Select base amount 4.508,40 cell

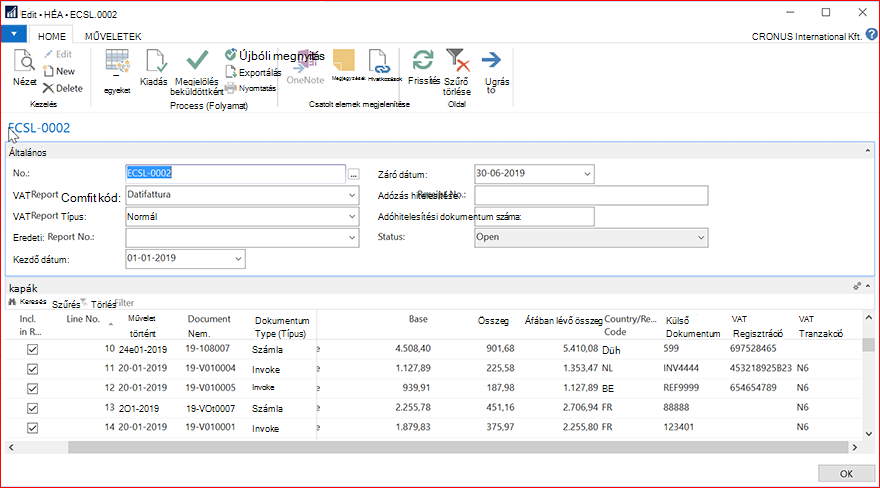412,349
